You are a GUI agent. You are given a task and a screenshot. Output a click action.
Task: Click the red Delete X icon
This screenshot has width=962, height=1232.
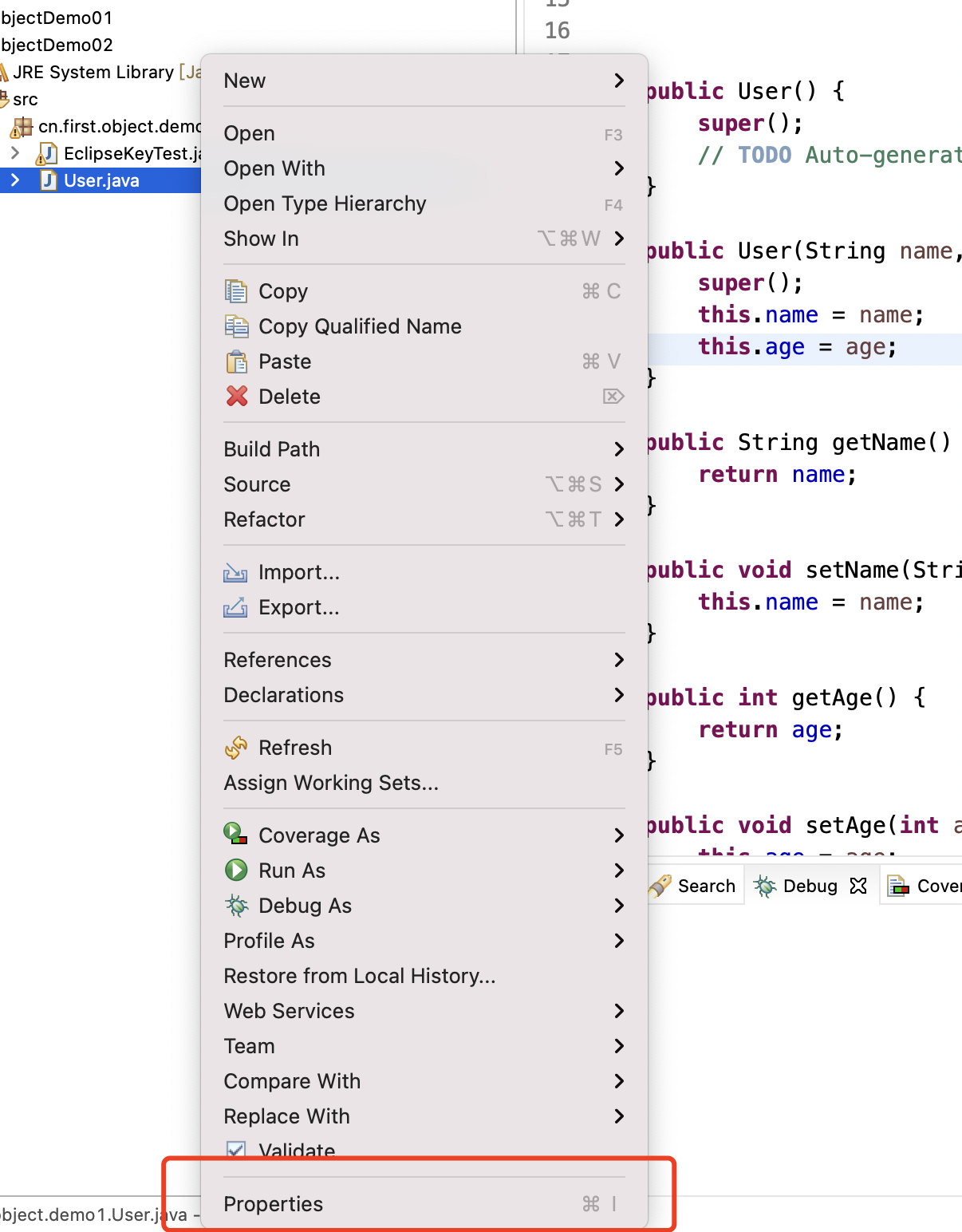(236, 397)
